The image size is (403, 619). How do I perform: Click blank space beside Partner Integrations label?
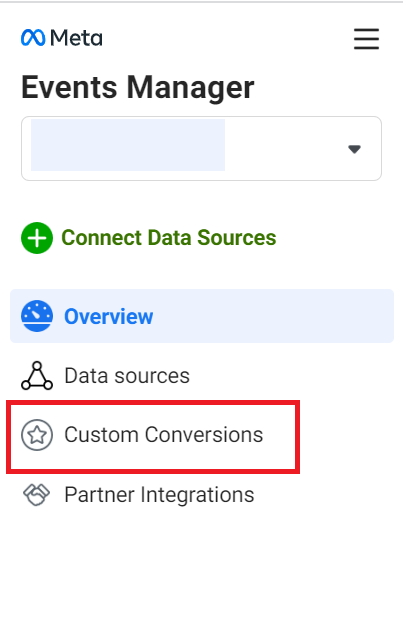click(324, 494)
